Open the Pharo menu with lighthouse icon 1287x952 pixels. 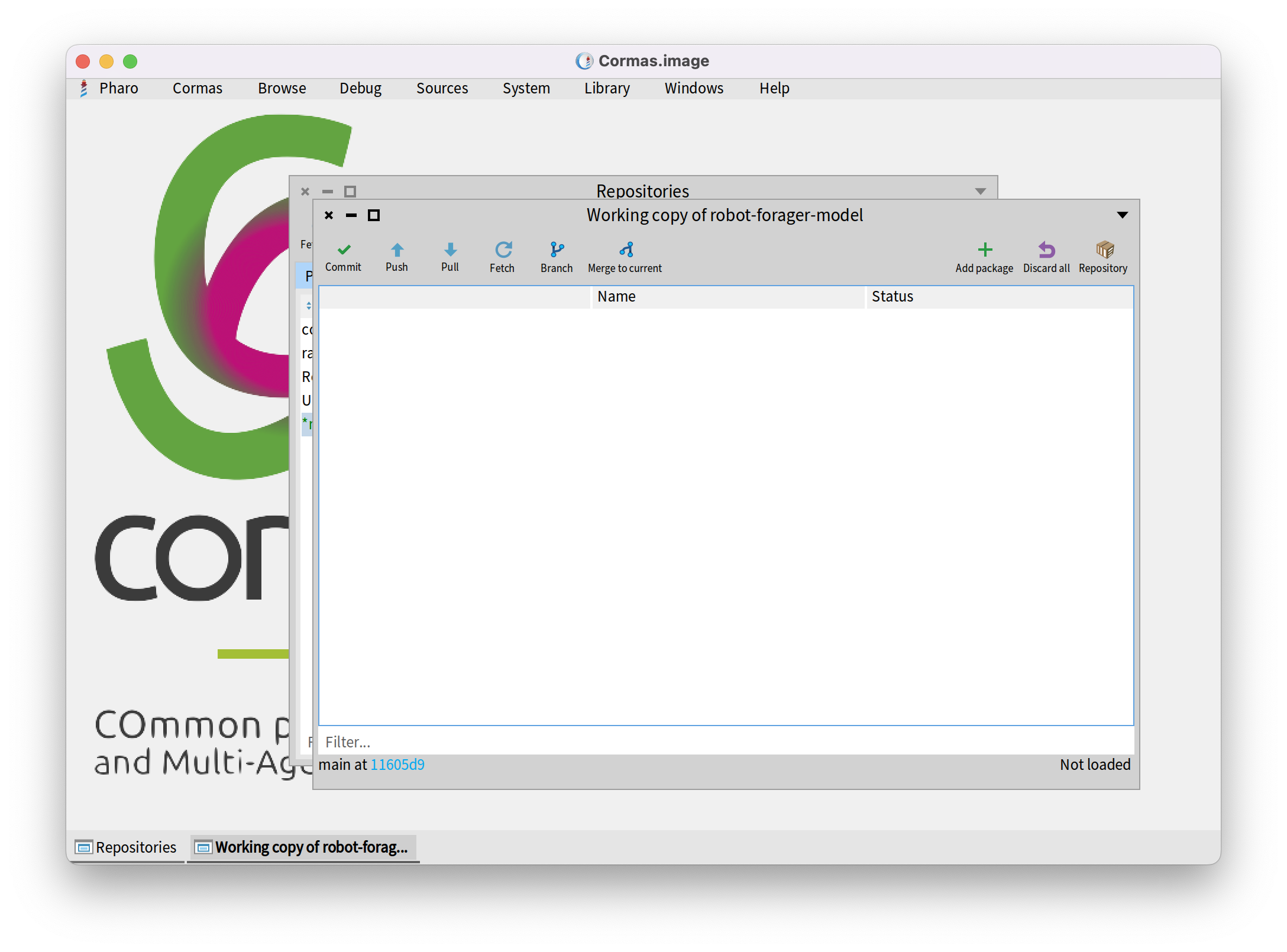click(x=110, y=88)
